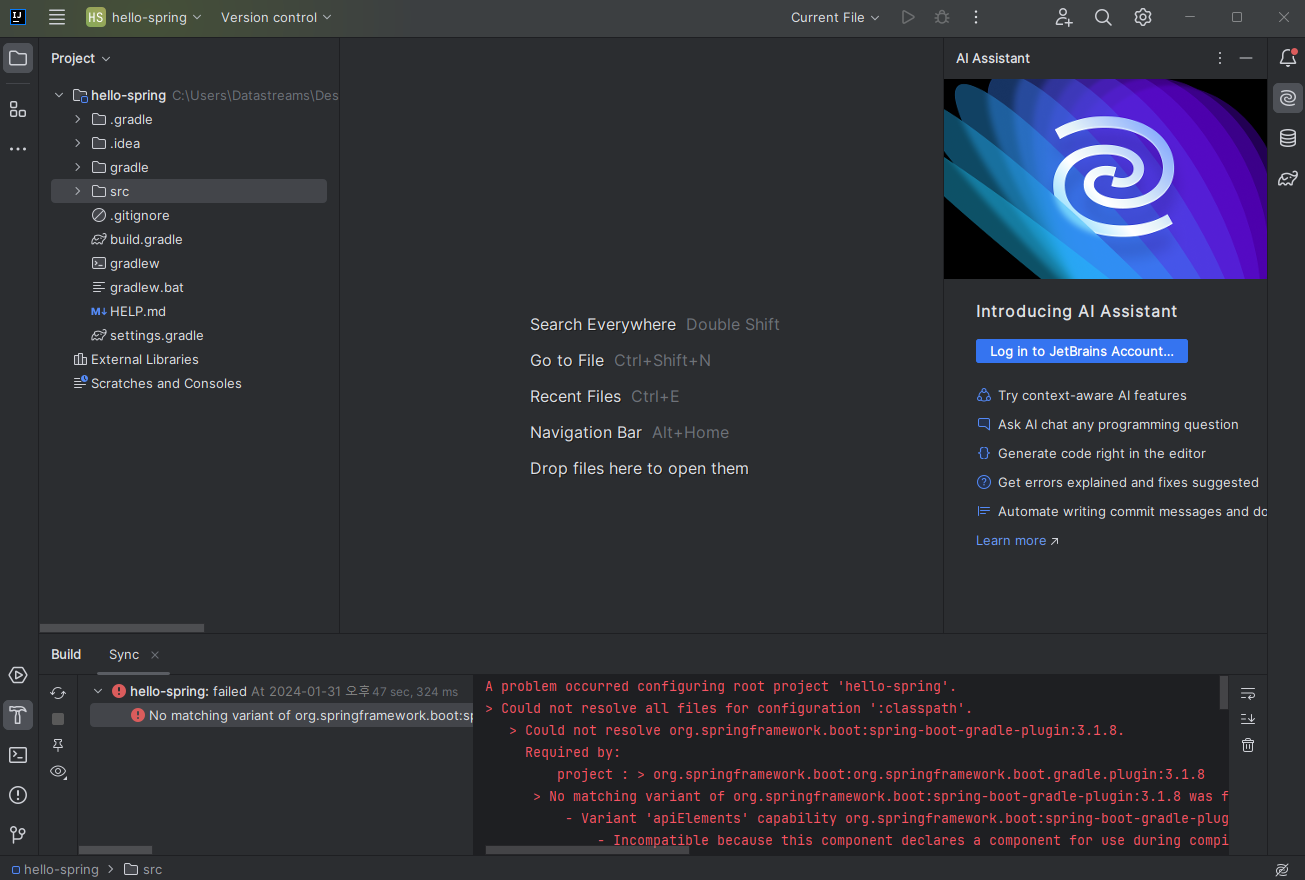1305x880 pixels.
Task: Open the hello-spring project dropdown
Action: 144,17
